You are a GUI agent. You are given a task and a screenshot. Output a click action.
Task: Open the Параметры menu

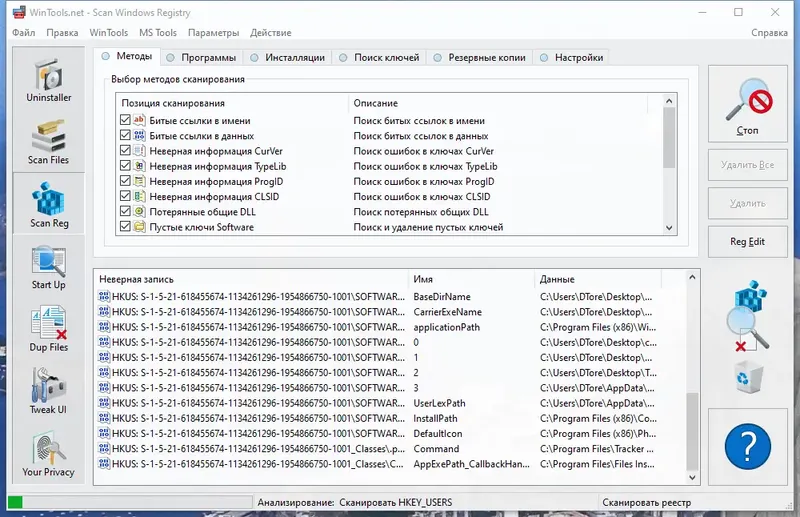[x=213, y=33]
